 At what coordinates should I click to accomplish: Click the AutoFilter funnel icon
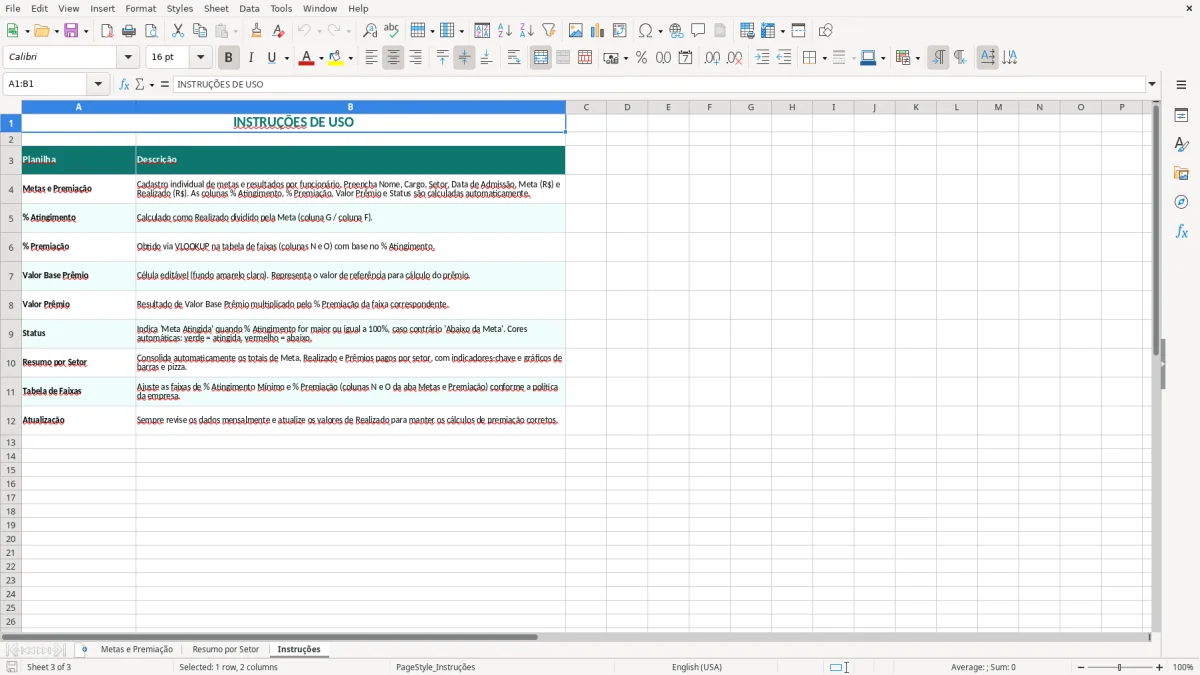pyautogui.click(x=549, y=31)
